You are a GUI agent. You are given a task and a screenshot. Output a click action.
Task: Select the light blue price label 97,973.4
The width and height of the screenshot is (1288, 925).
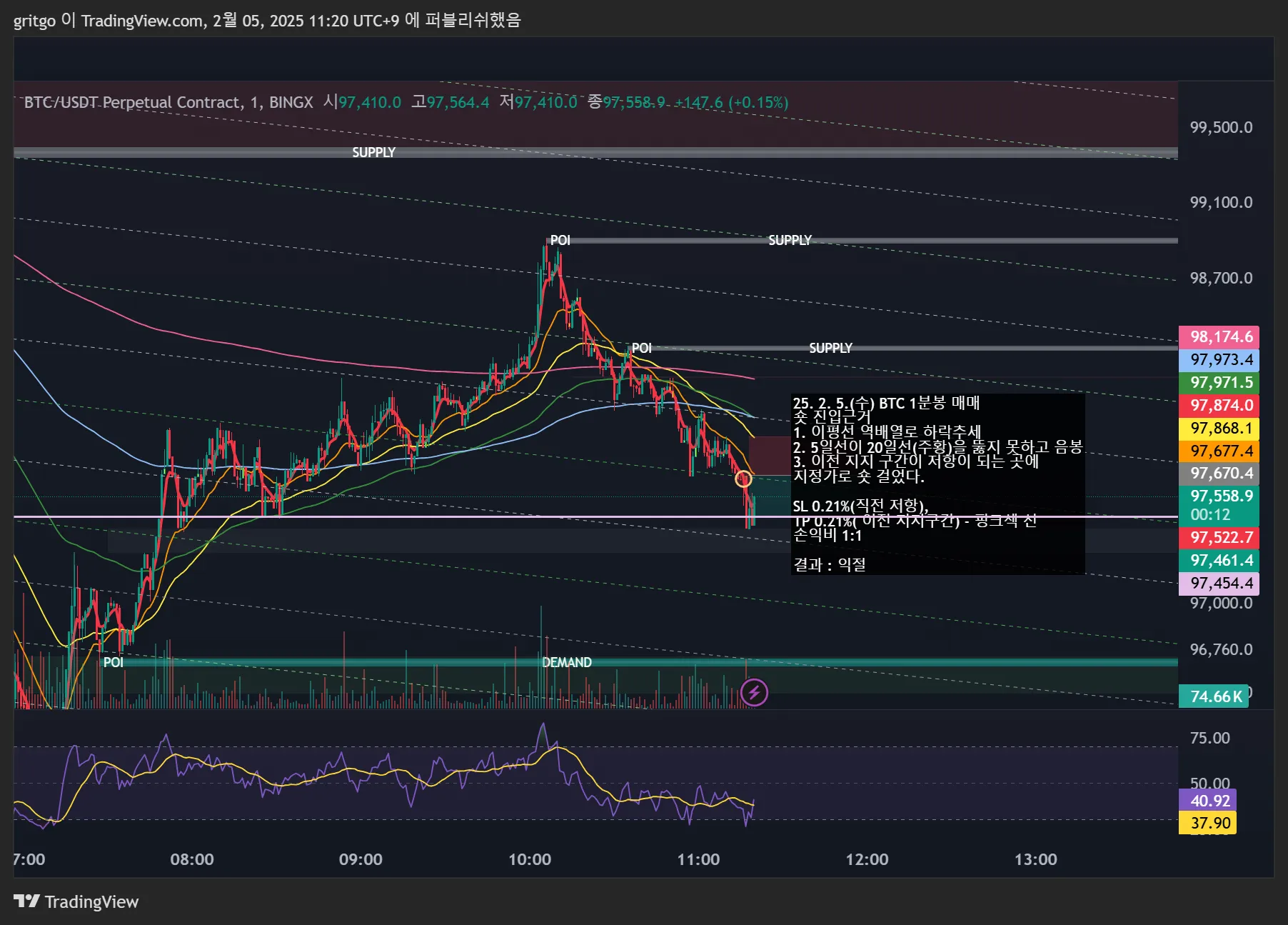coord(1219,359)
